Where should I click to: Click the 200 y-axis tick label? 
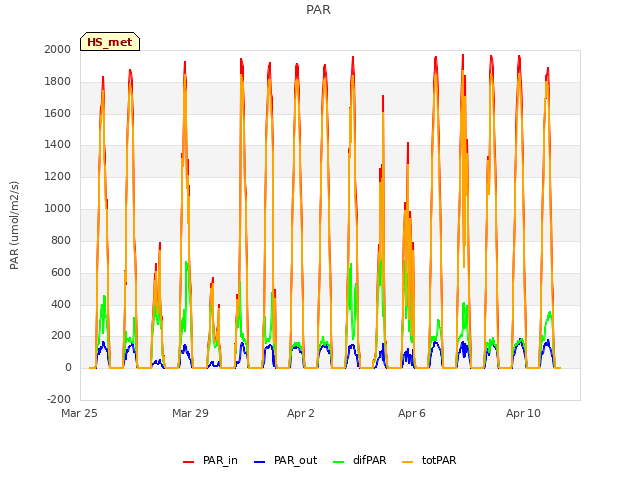tap(61, 336)
